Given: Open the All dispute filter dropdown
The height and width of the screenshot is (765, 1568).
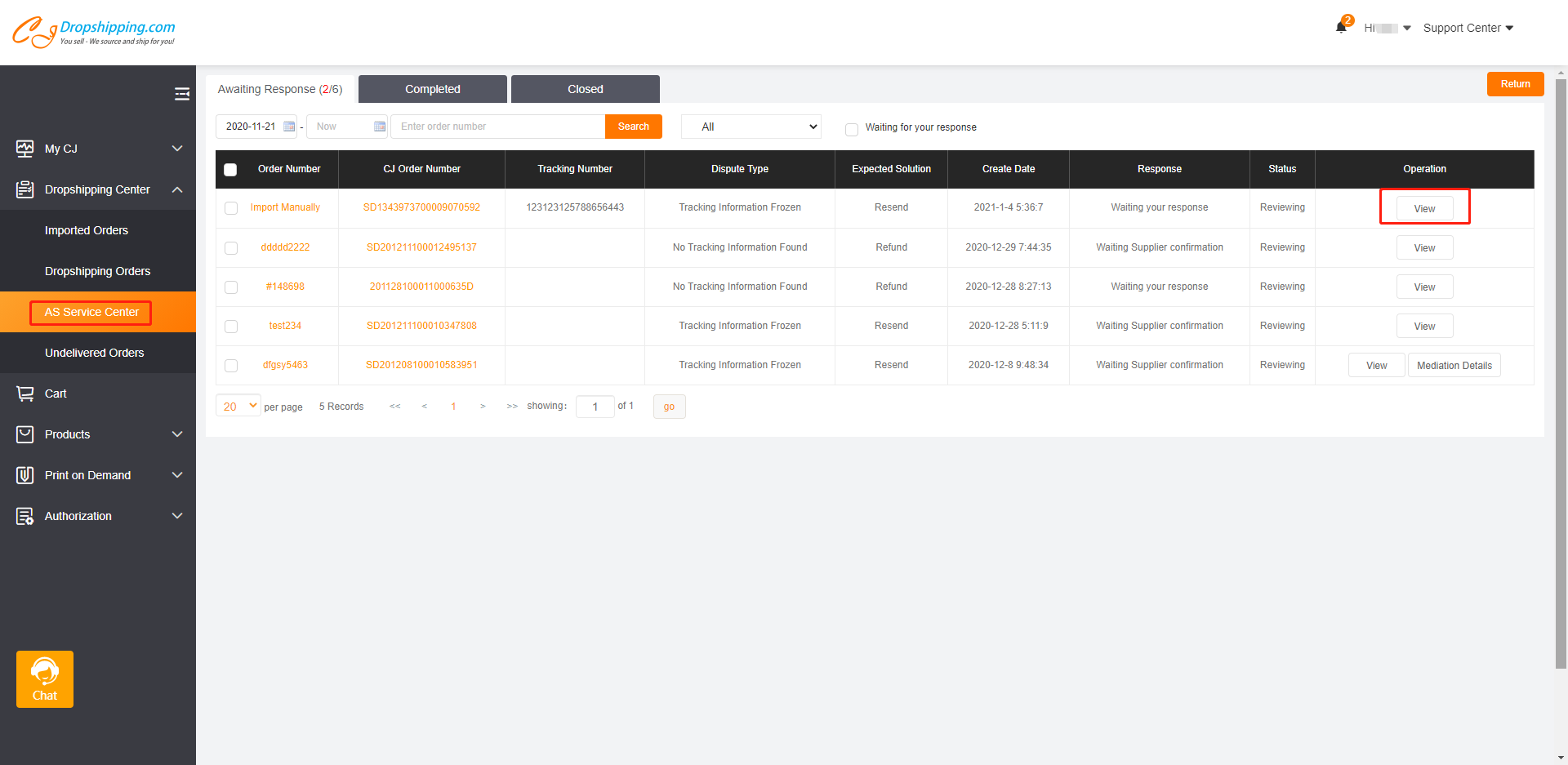Looking at the screenshot, I should [751, 127].
